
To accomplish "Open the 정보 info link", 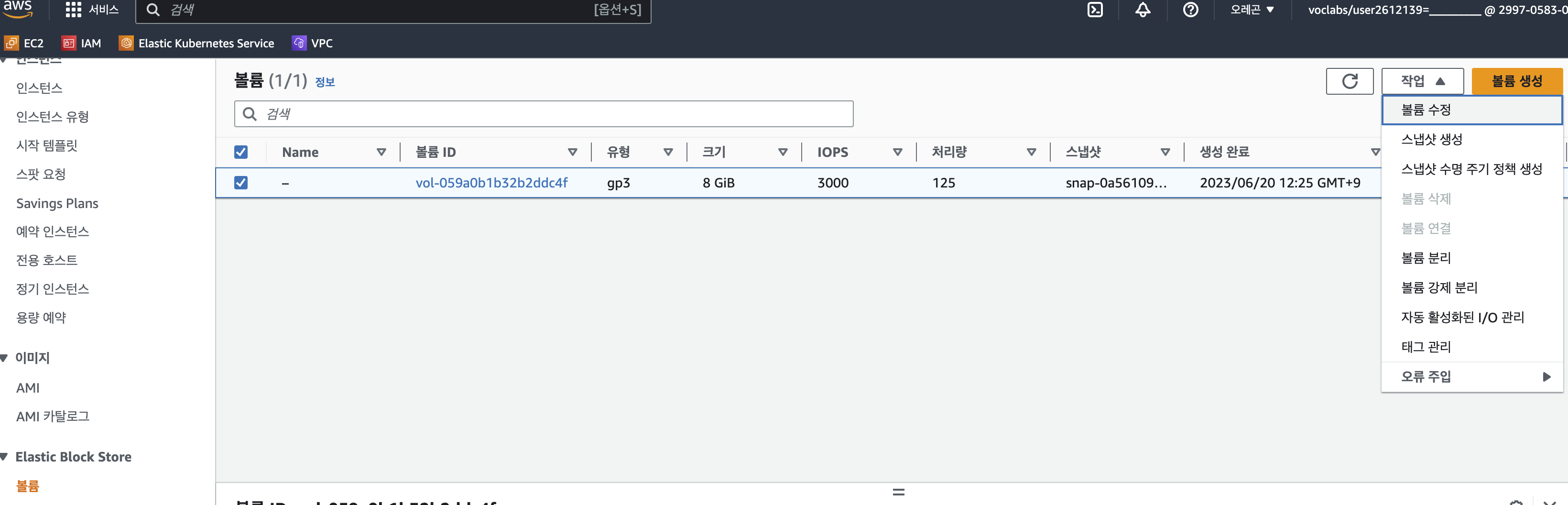I will pyautogui.click(x=325, y=82).
